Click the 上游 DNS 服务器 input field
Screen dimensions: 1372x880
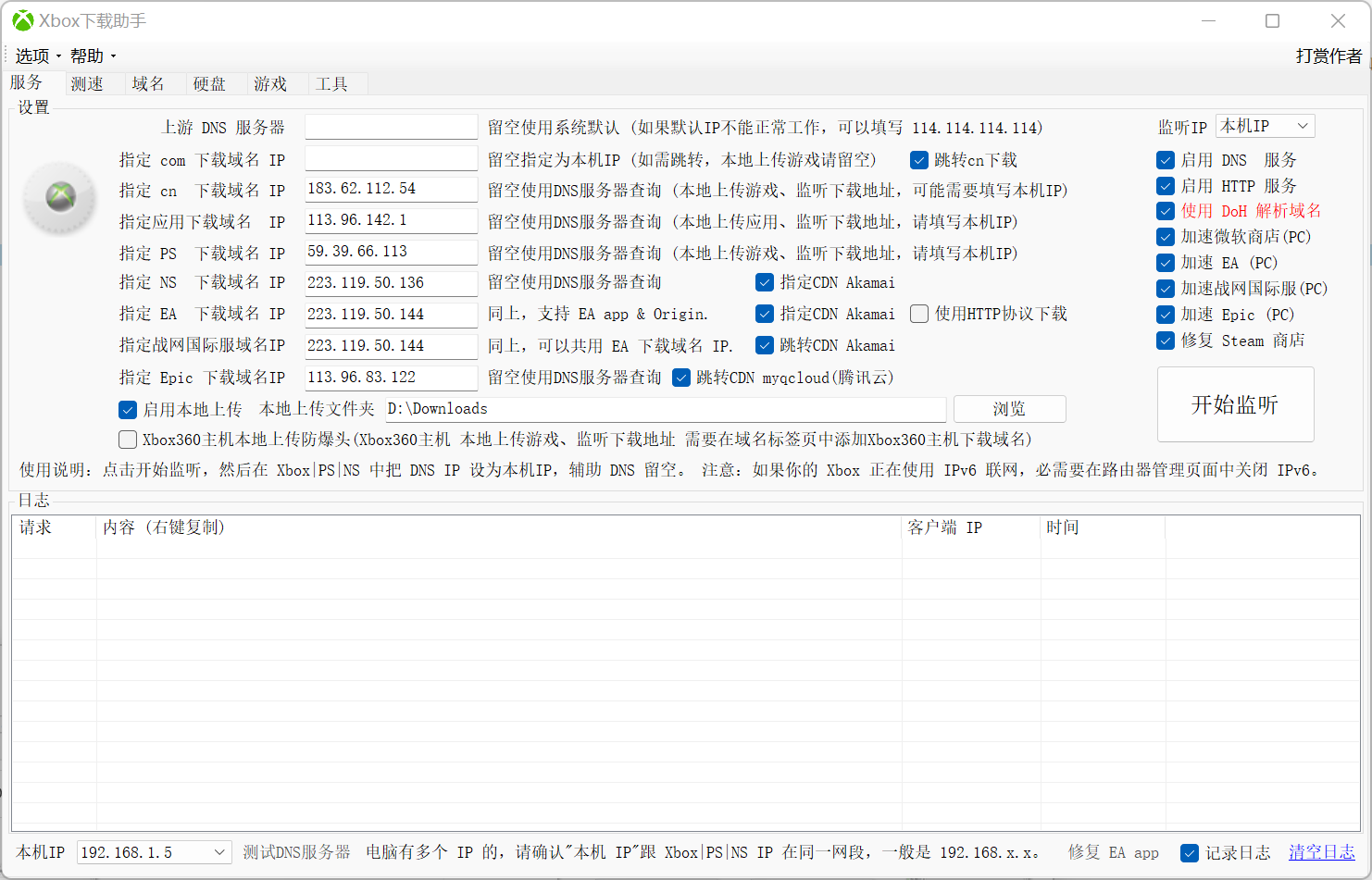[x=391, y=127]
